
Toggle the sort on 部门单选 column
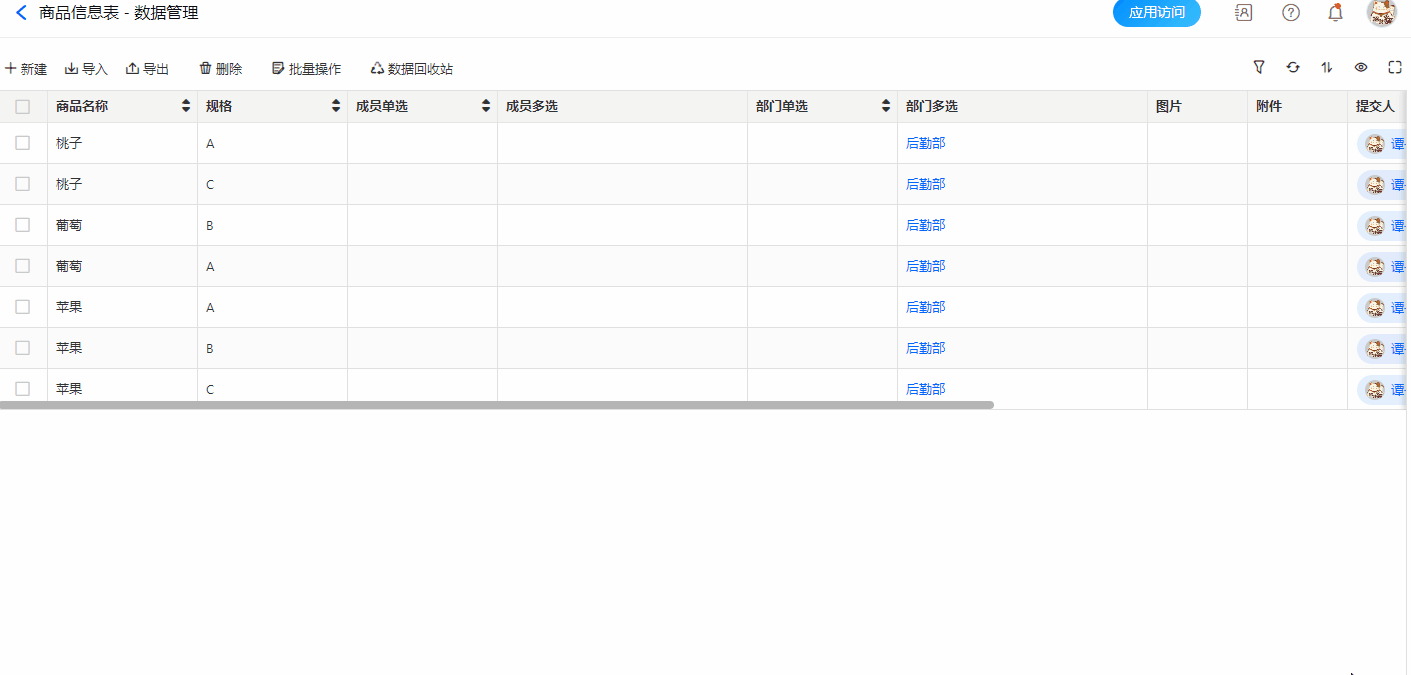coord(886,106)
